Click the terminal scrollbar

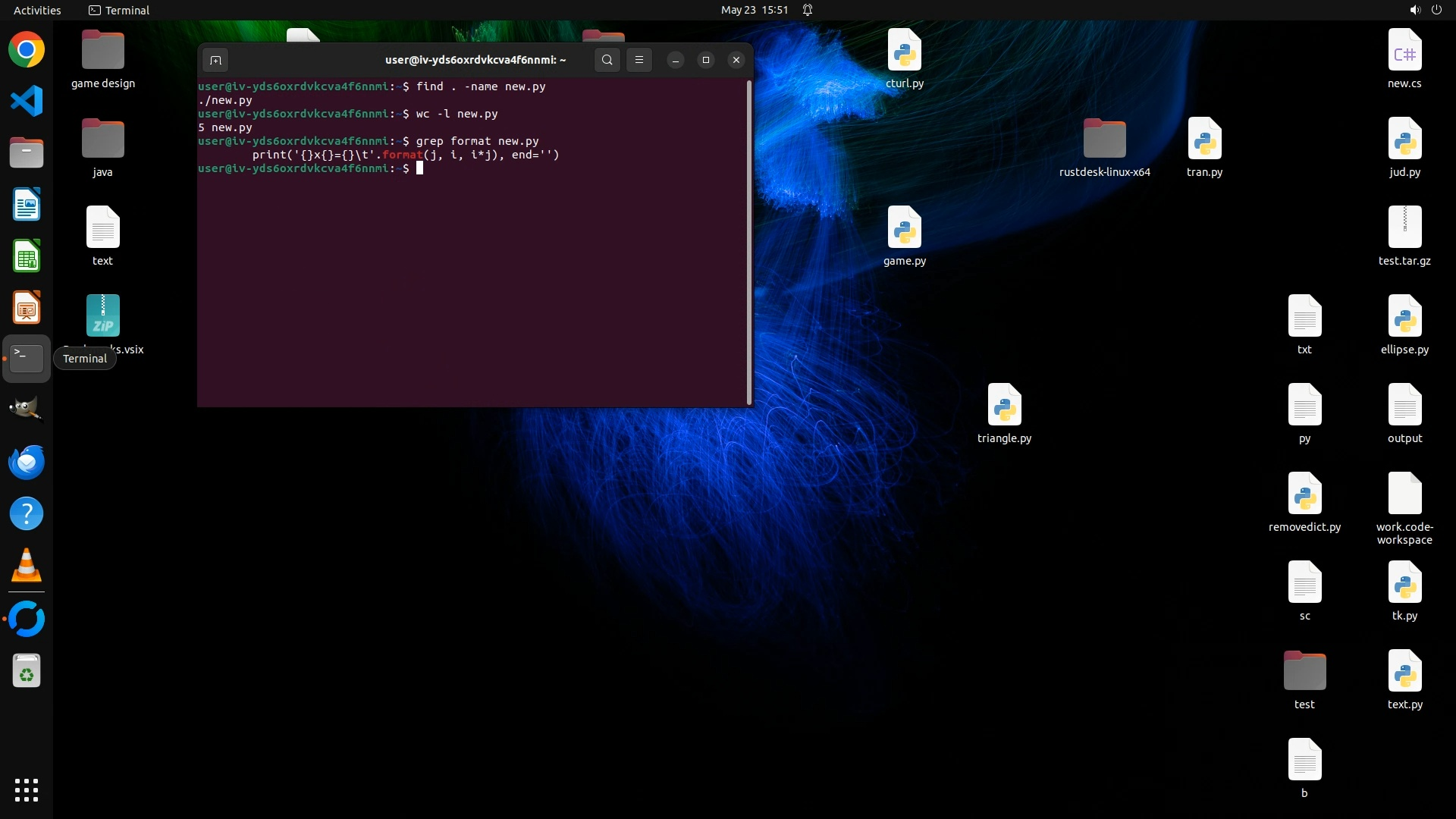[x=749, y=243]
